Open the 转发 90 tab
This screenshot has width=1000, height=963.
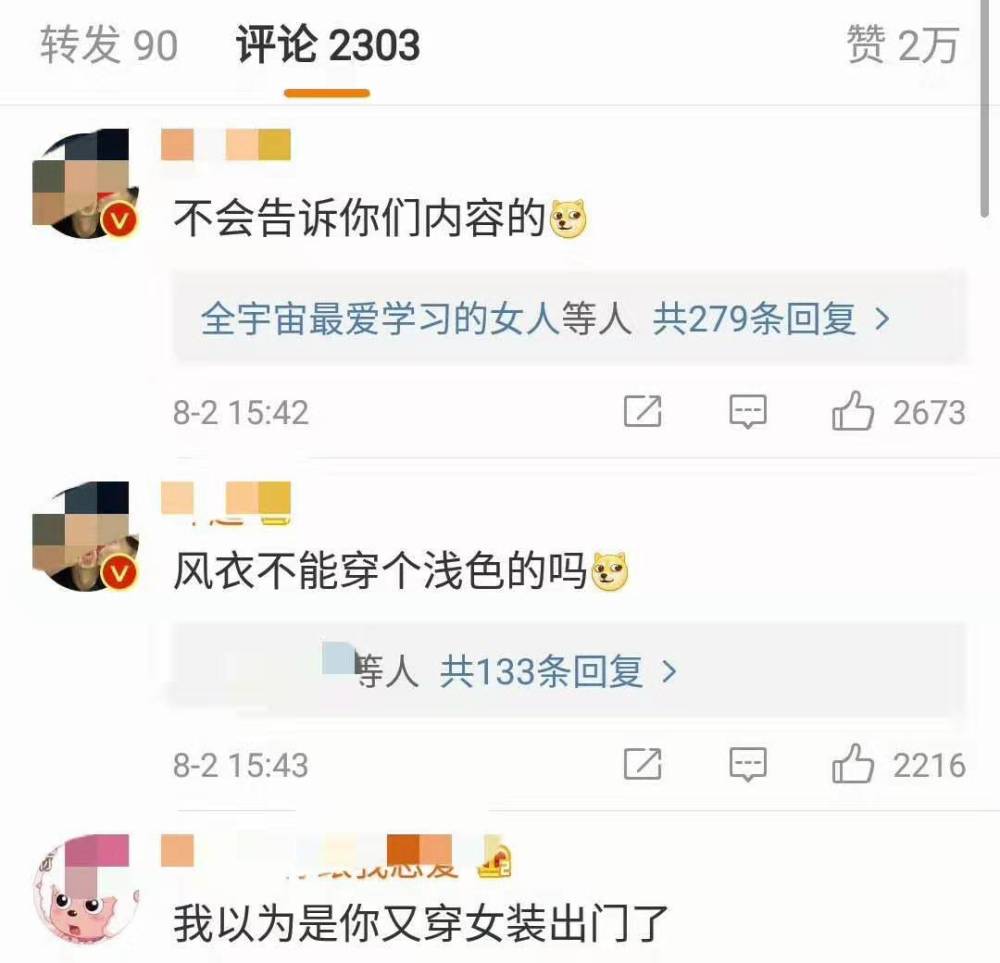[x=109, y=46]
